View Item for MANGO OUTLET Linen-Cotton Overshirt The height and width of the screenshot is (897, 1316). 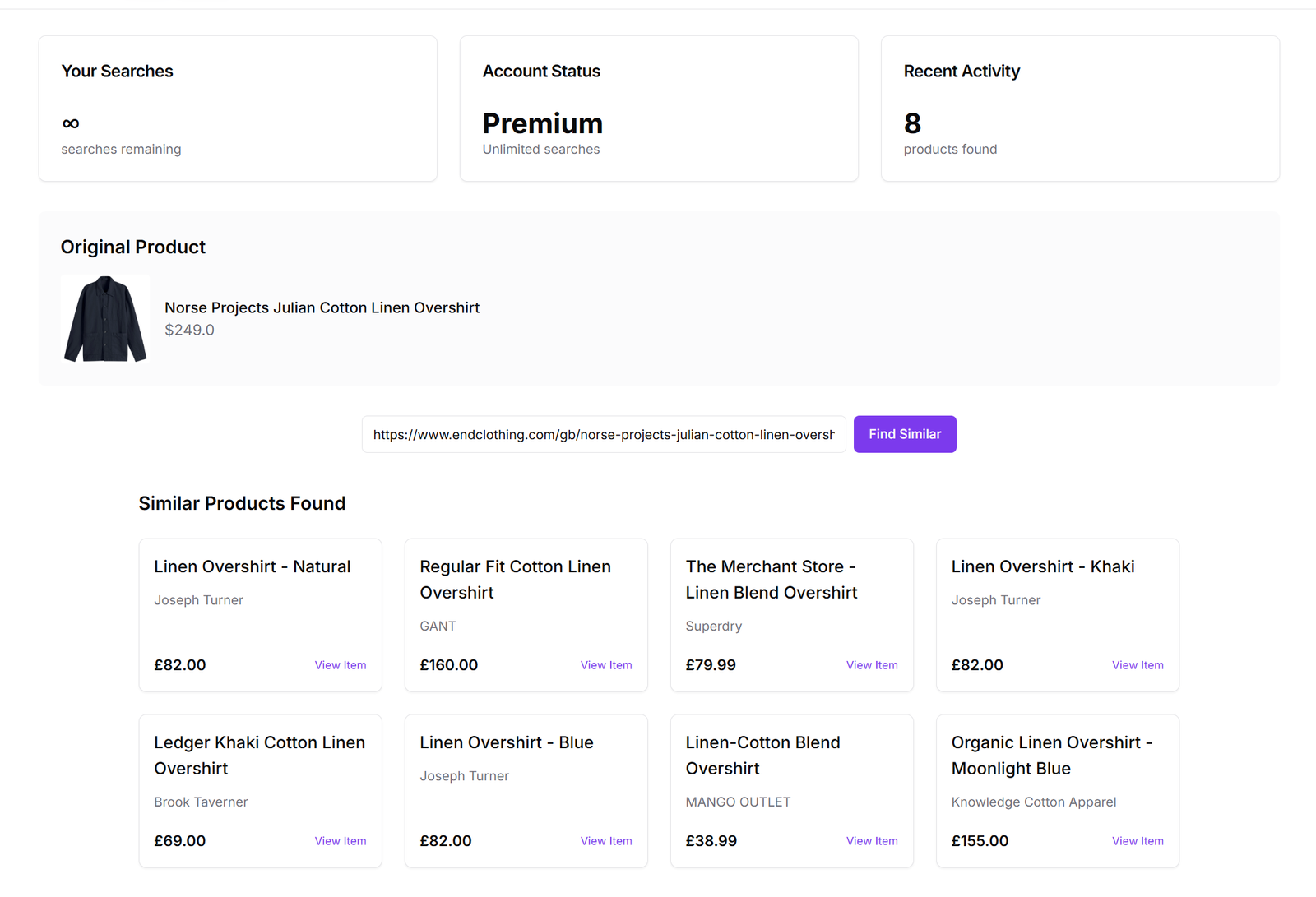872,841
